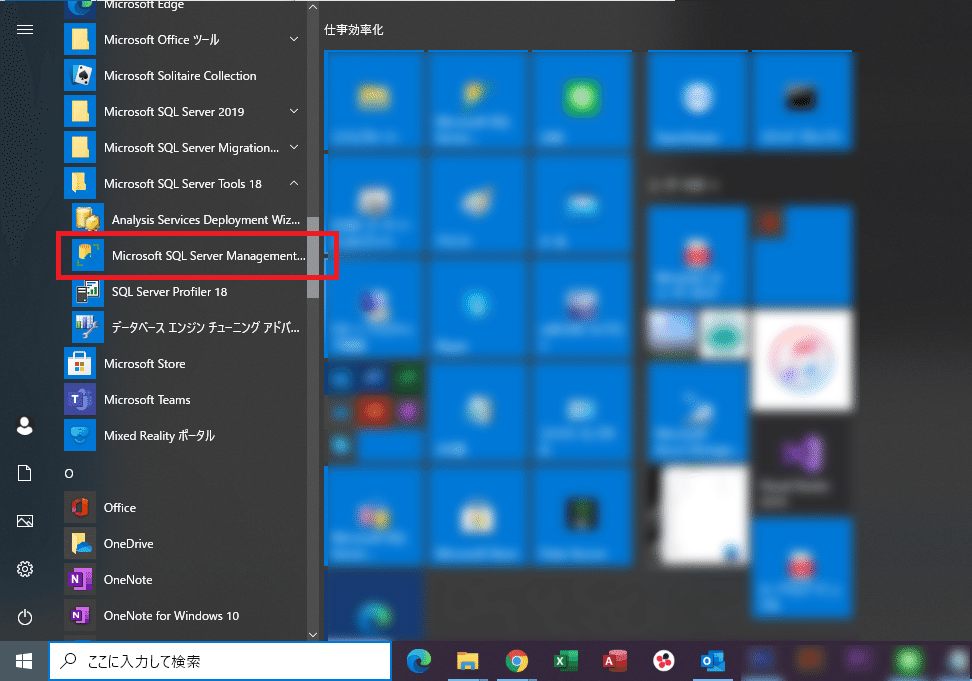Open Microsoft Edge from the taskbar
Image resolution: width=972 pixels, height=681 pixels.
pos(419,661)
